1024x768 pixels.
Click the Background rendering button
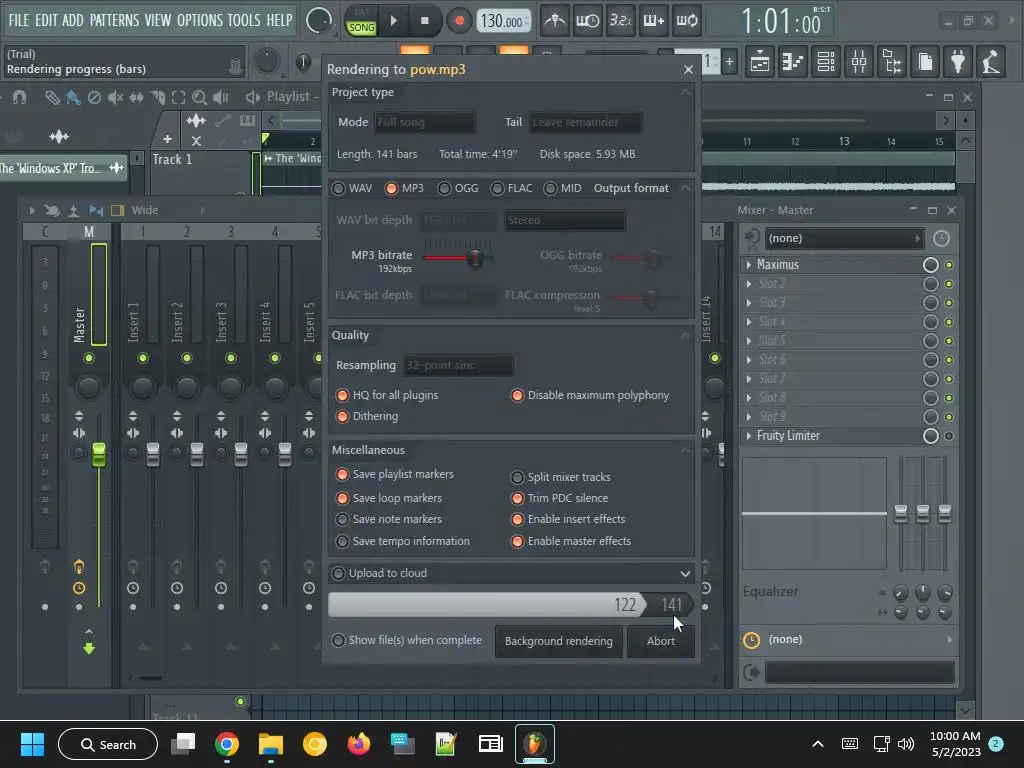[x=559, y=641]
